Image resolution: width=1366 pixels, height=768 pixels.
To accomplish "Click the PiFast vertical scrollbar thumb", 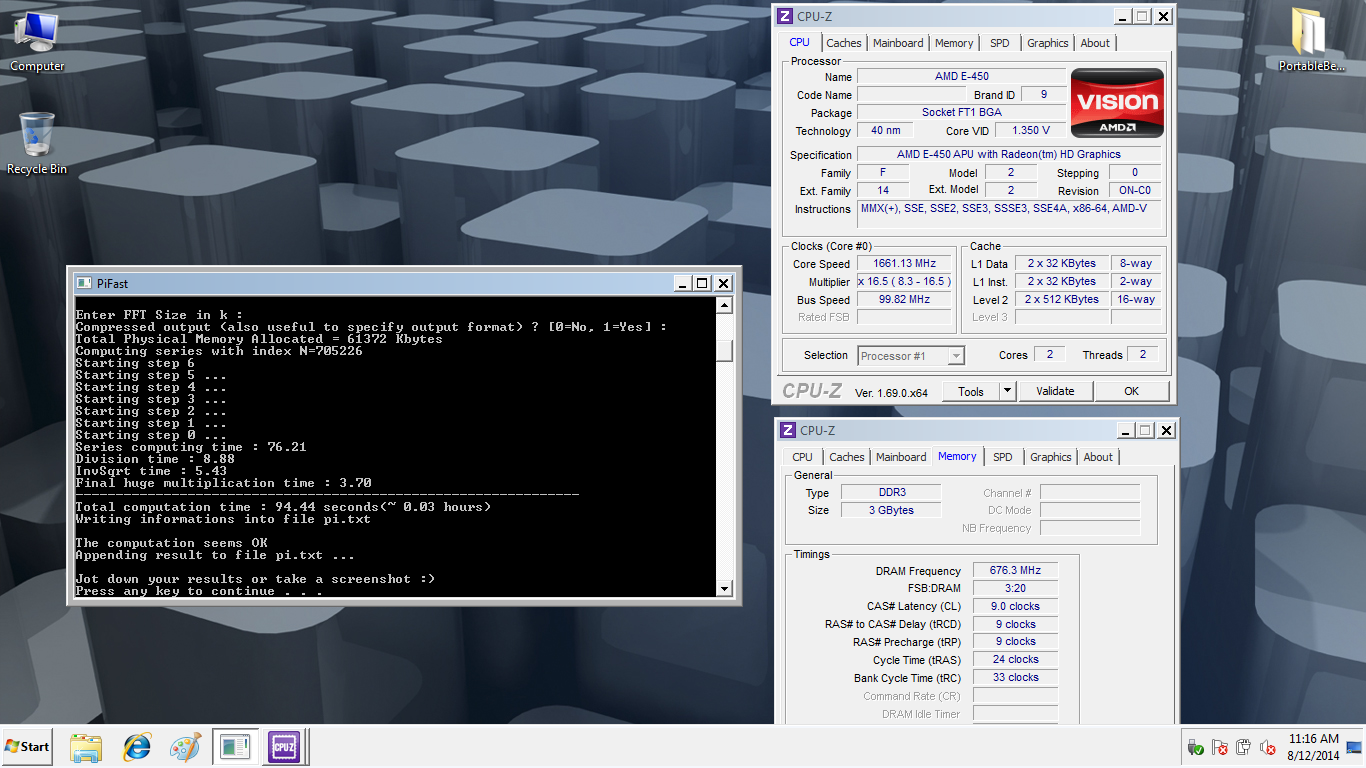I will pyautogui.click(x=725, y=350).
